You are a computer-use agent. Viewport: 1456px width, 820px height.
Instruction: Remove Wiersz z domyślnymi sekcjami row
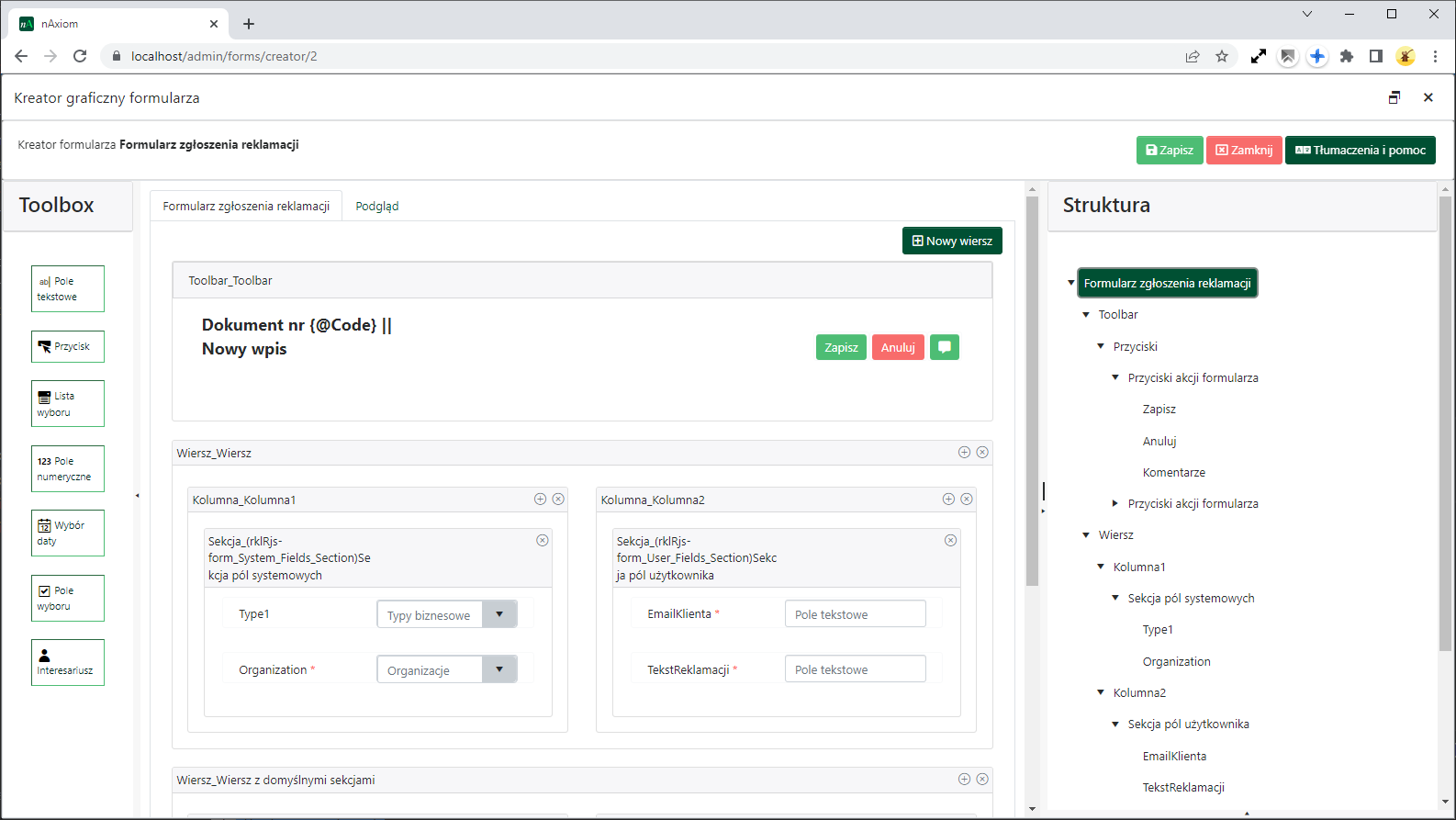point(982,779)
